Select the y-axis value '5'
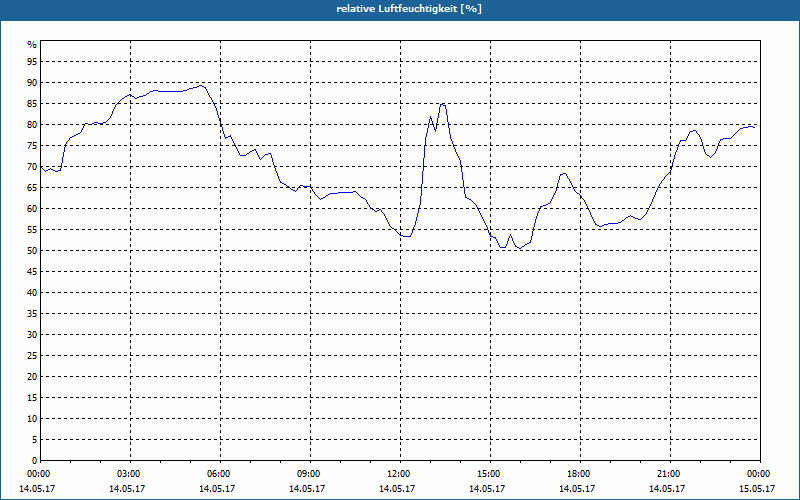800x500 pixels. (x=35, y=440)
